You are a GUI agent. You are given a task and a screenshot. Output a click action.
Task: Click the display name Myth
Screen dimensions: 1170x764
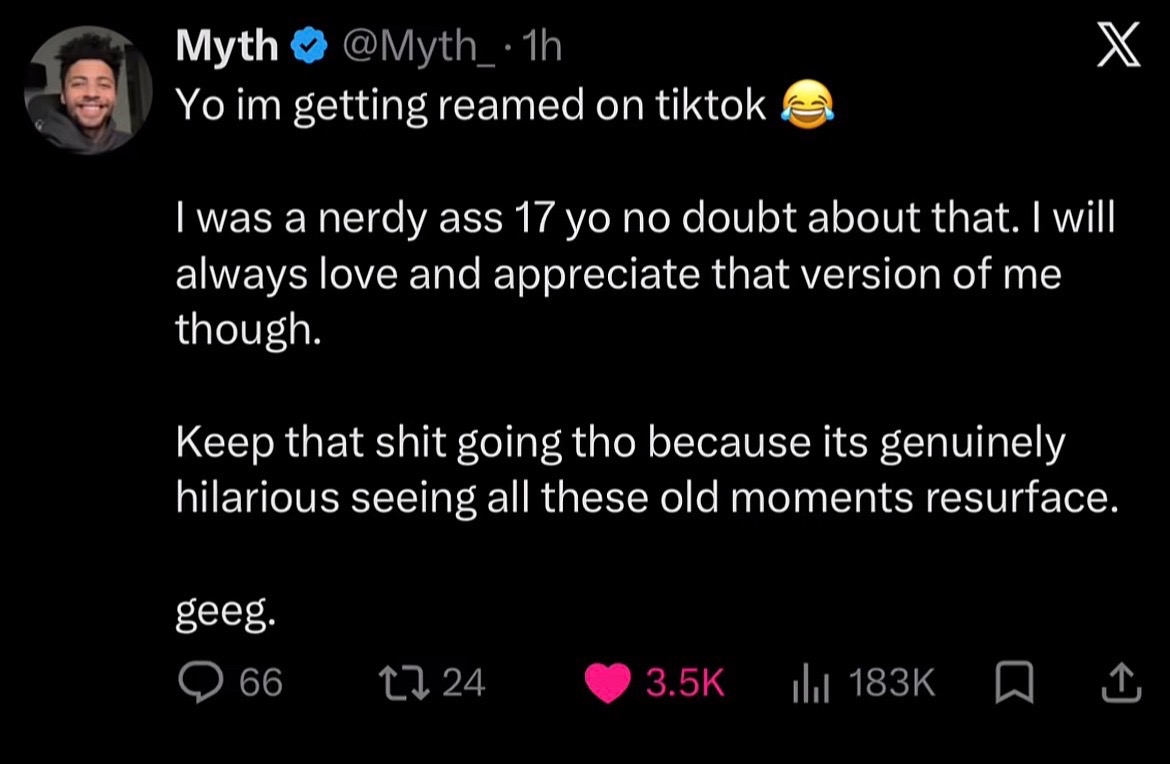click(227, 46)
